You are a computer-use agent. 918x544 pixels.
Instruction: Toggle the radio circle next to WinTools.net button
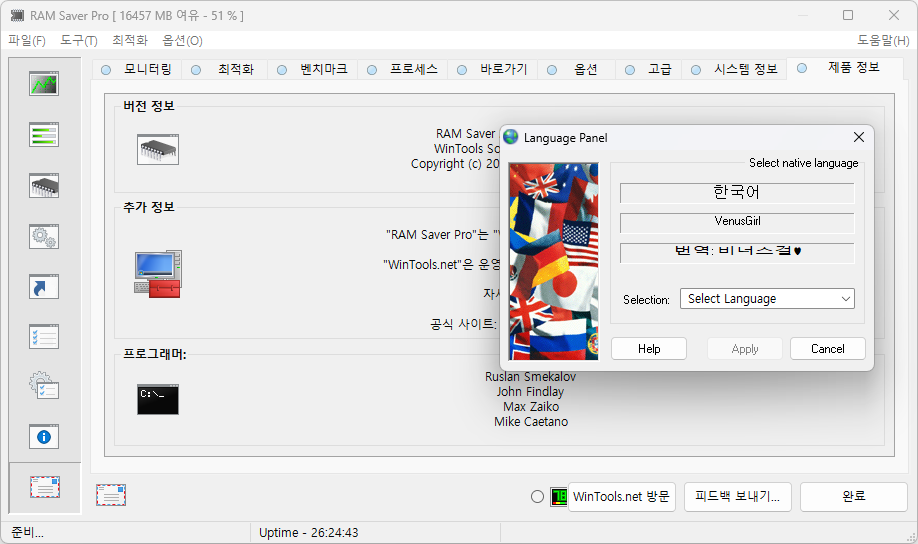[537, 497]
